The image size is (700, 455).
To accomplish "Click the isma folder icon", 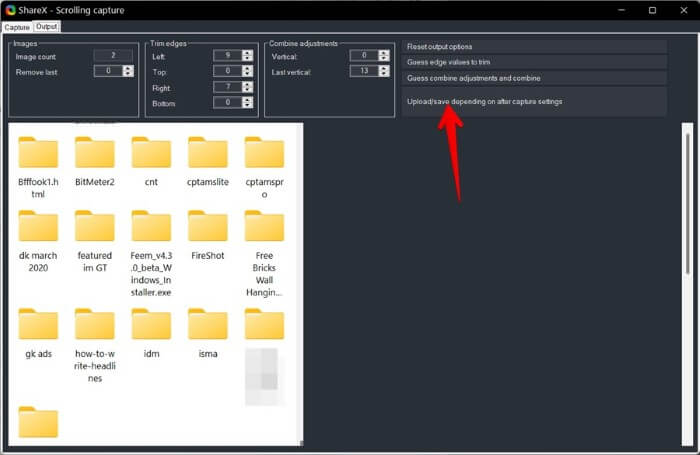I will point(208,325).
